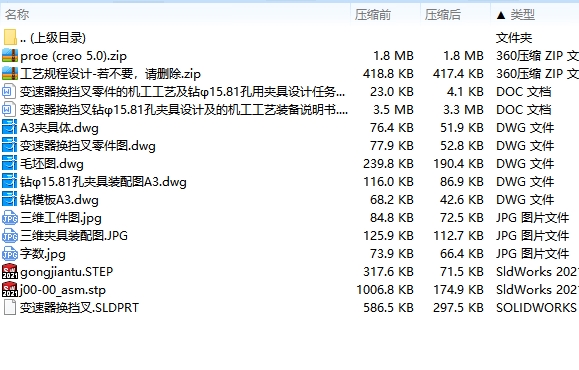Select the 夹具设计任务 DOC file name

tap(183, 92)
